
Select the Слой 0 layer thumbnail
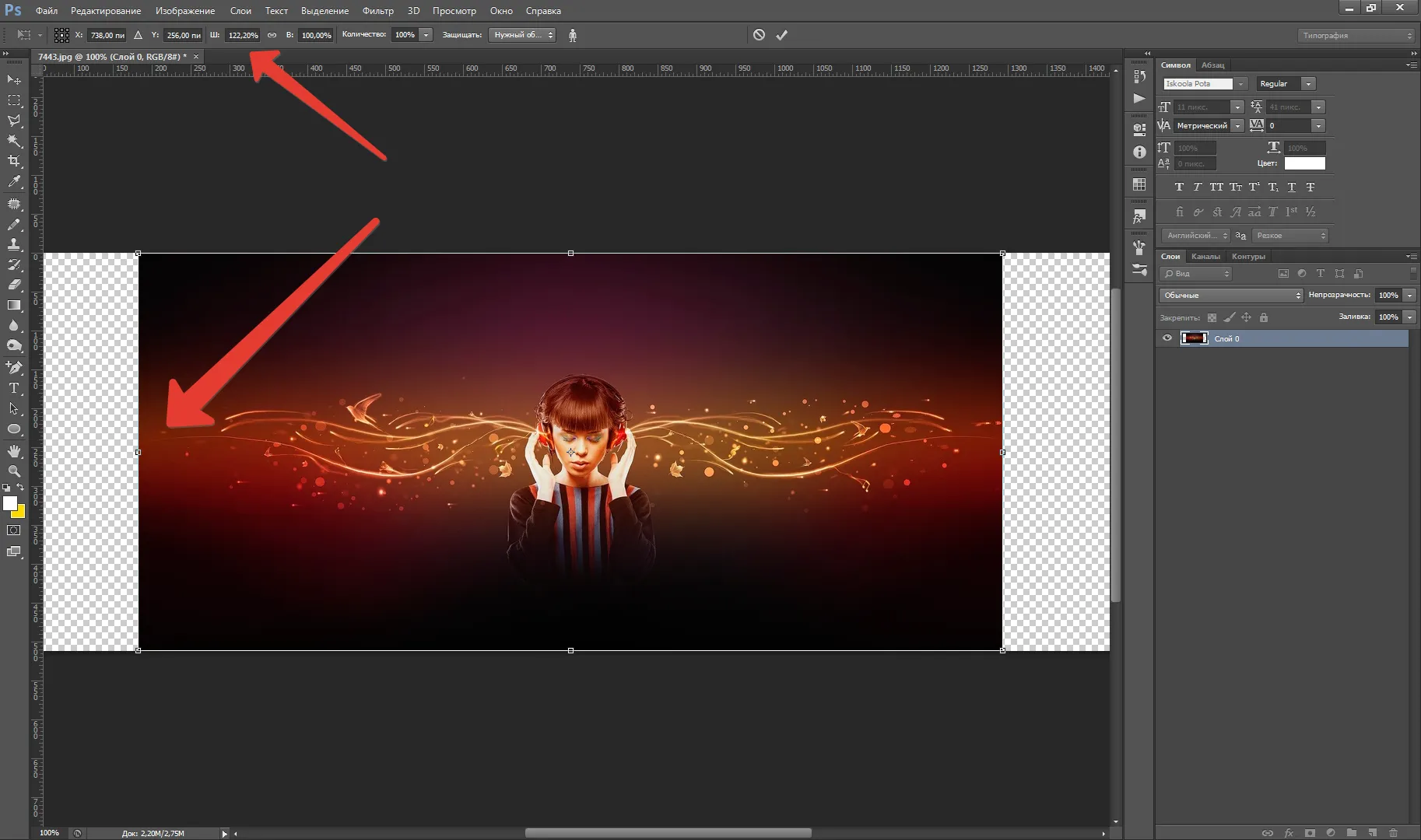point(1194,338)
